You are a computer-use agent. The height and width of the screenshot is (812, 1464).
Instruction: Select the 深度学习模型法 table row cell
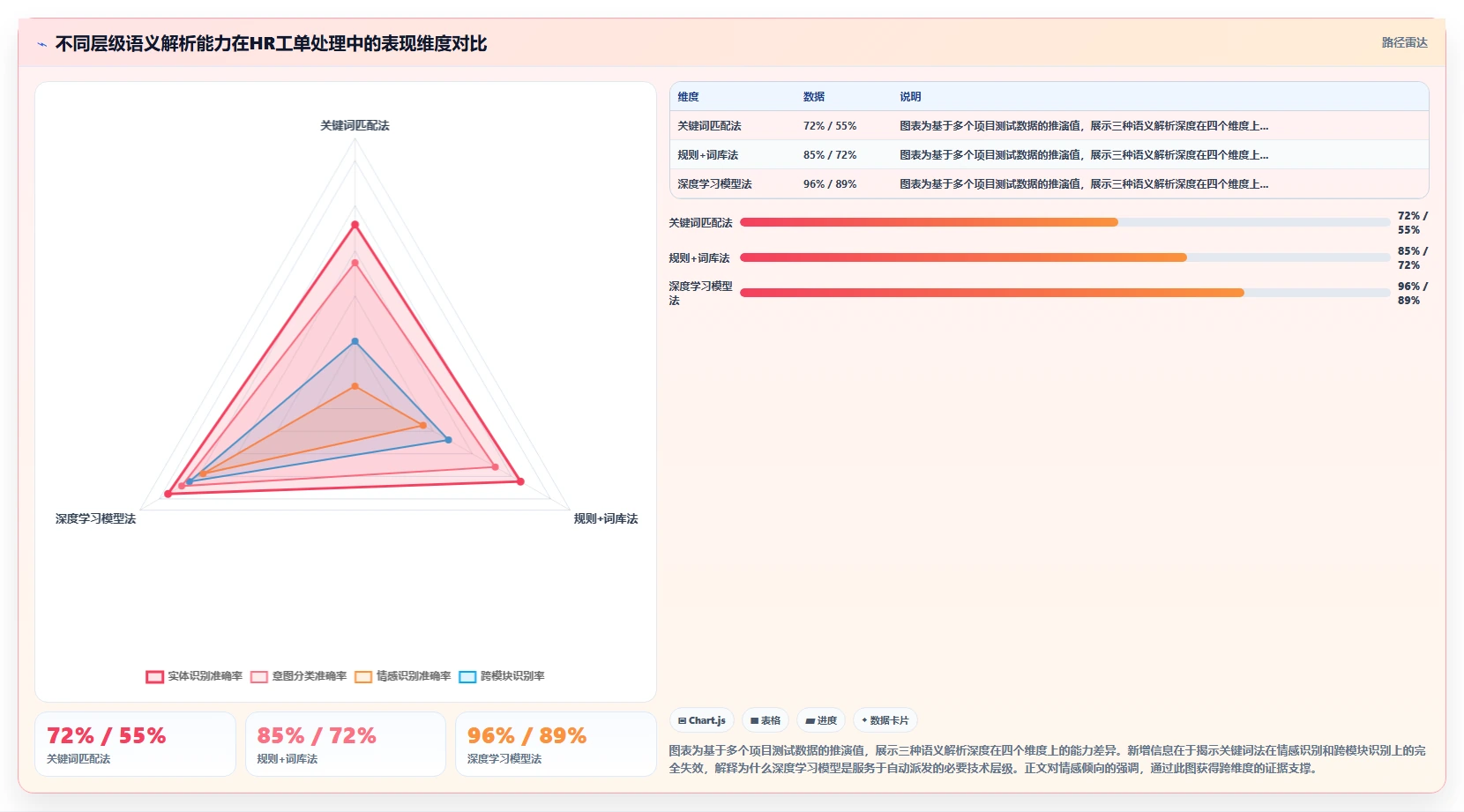point(714,184)
